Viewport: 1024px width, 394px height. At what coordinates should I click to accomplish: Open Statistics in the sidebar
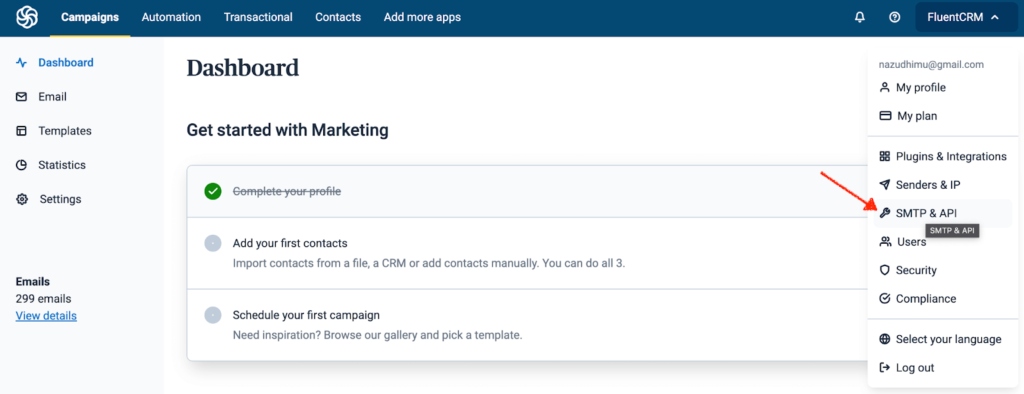[61, 165]
